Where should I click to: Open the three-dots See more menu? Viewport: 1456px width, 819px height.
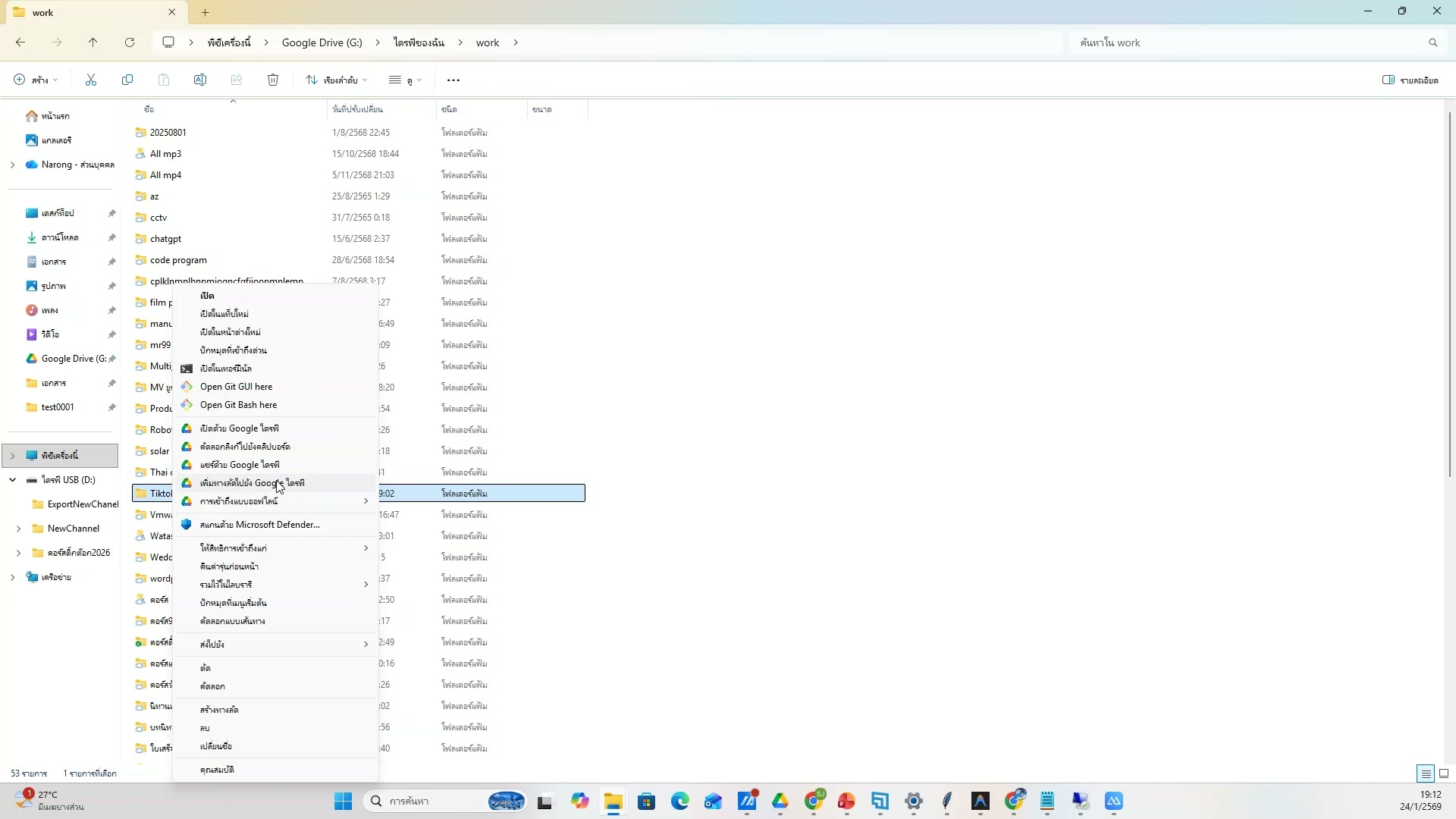point(453,80)
